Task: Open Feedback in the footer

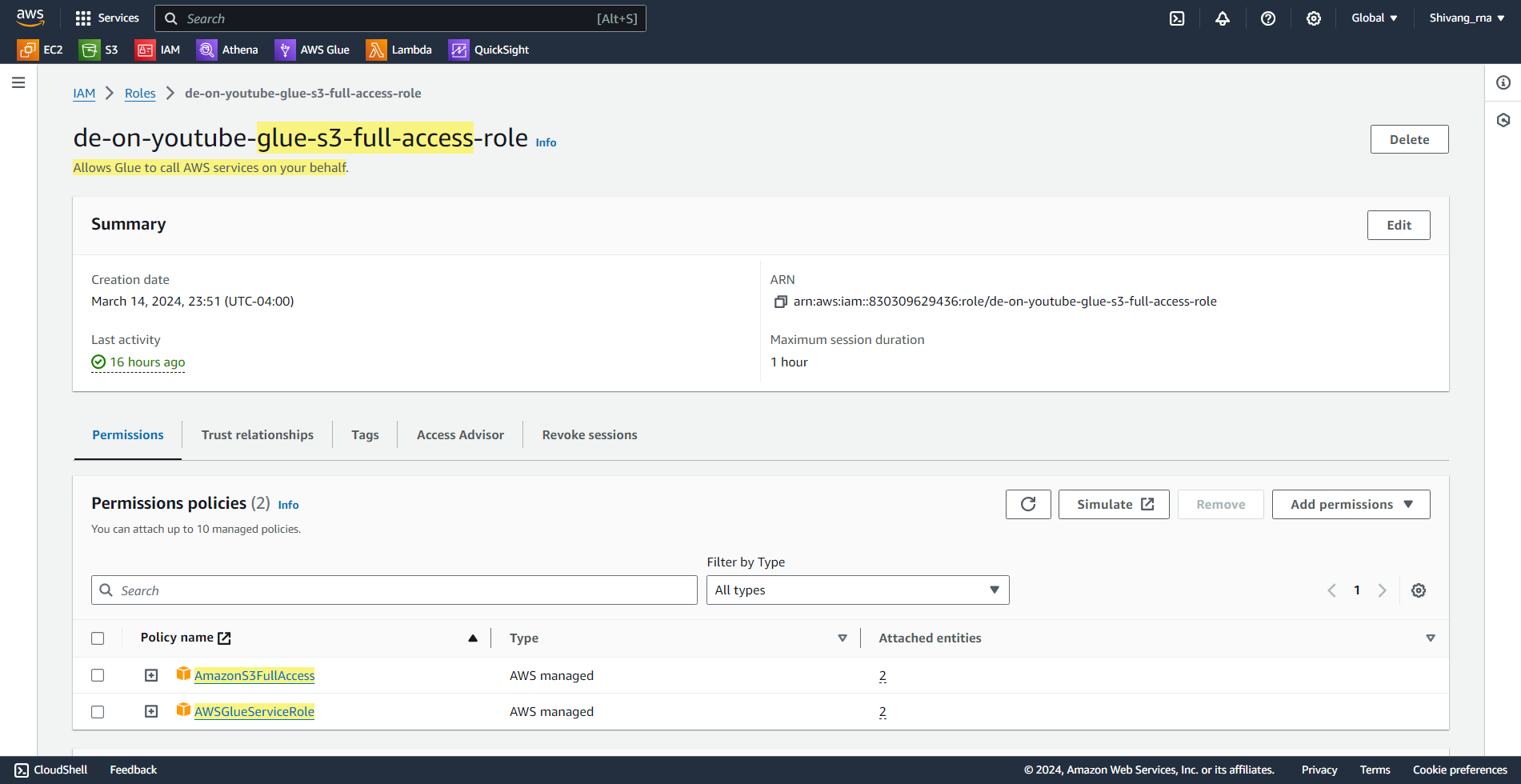Action: [134, 770]
